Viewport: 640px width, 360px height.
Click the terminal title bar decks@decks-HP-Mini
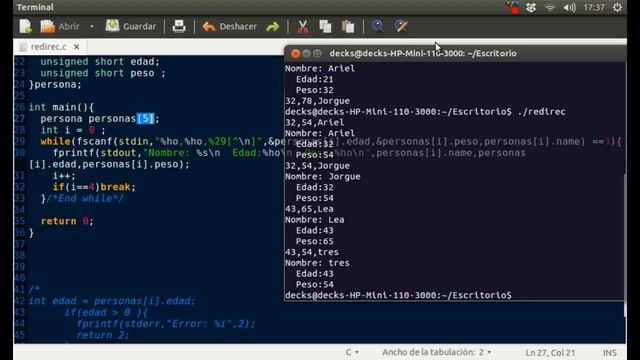click(x=423, y=53)
